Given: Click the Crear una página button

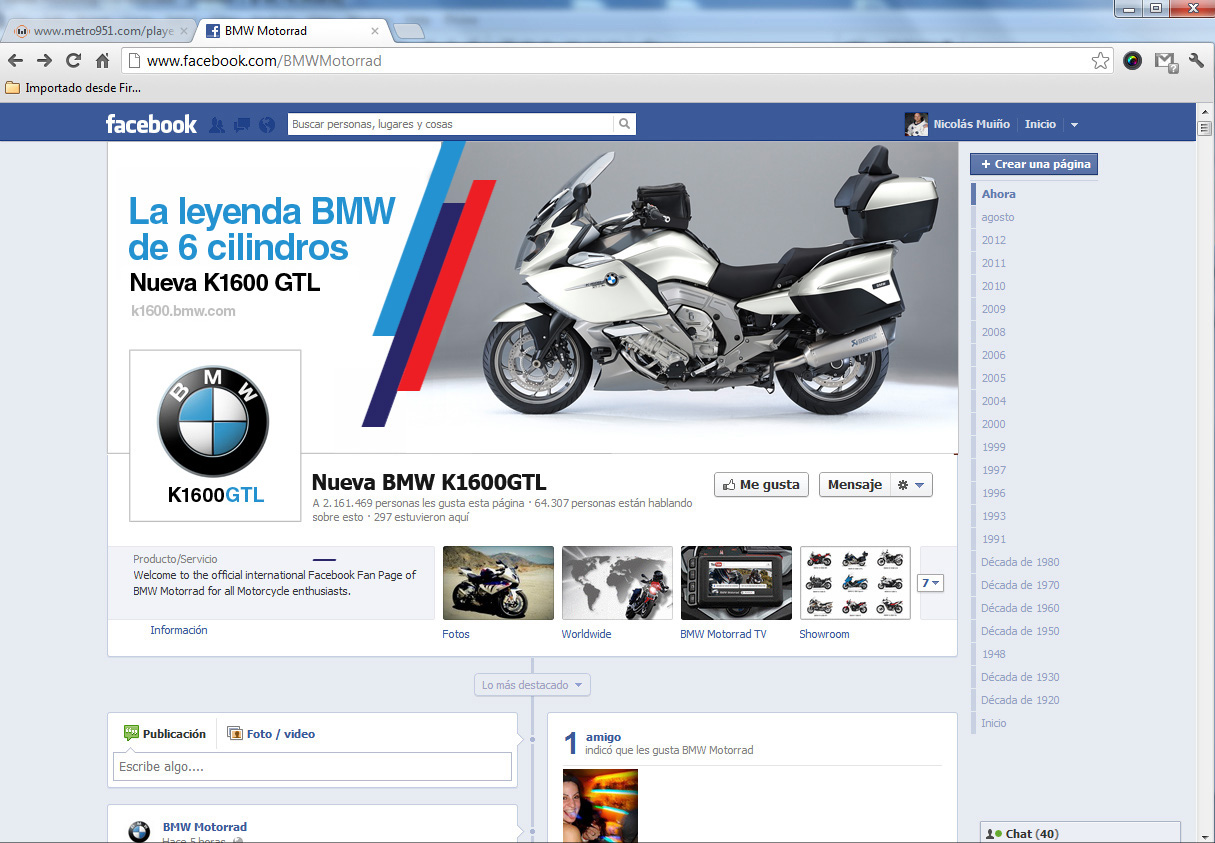Looking at the screenshot, I should tap(1033, 164).
